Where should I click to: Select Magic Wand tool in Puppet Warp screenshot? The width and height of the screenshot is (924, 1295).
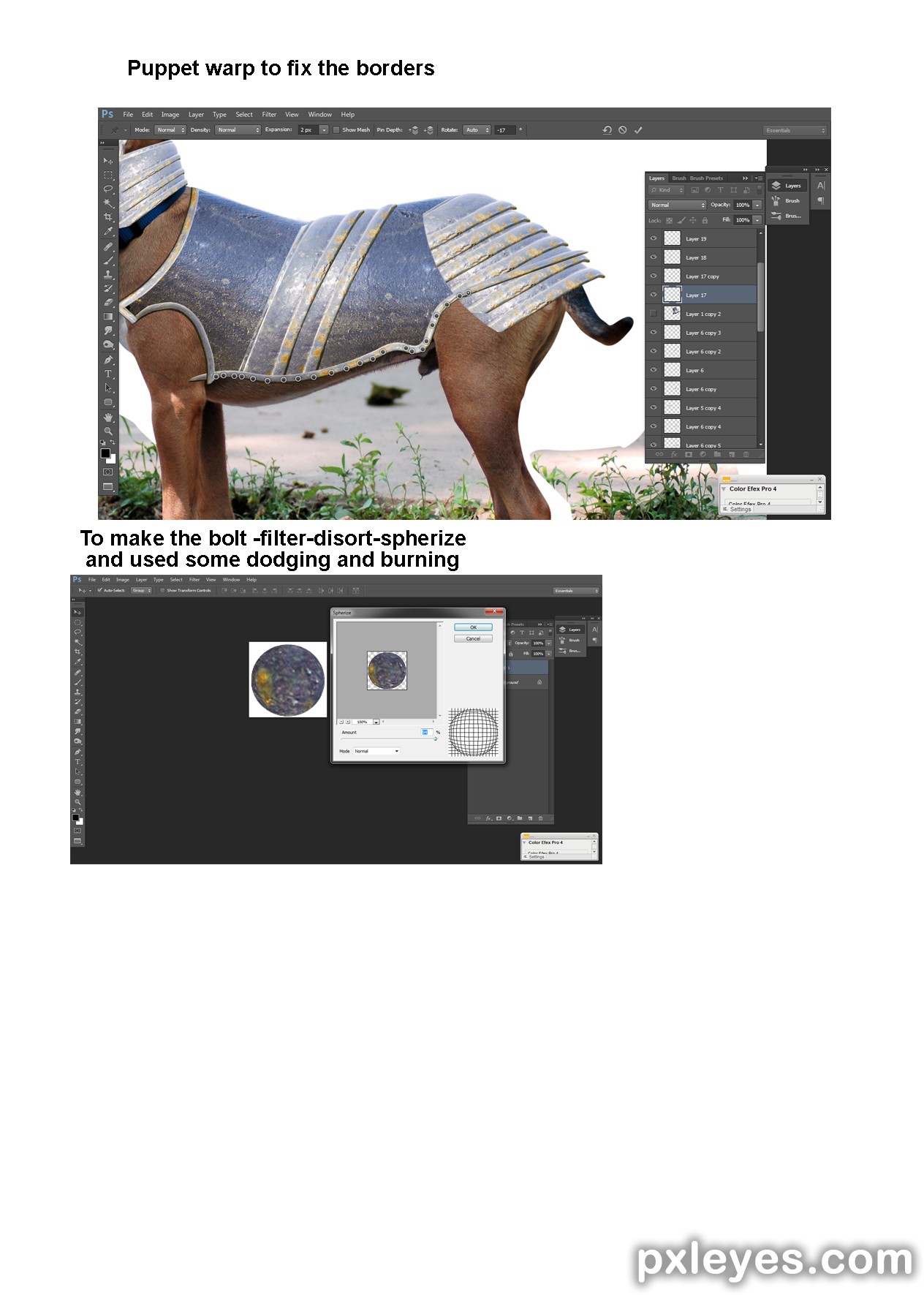pos(107,203)
